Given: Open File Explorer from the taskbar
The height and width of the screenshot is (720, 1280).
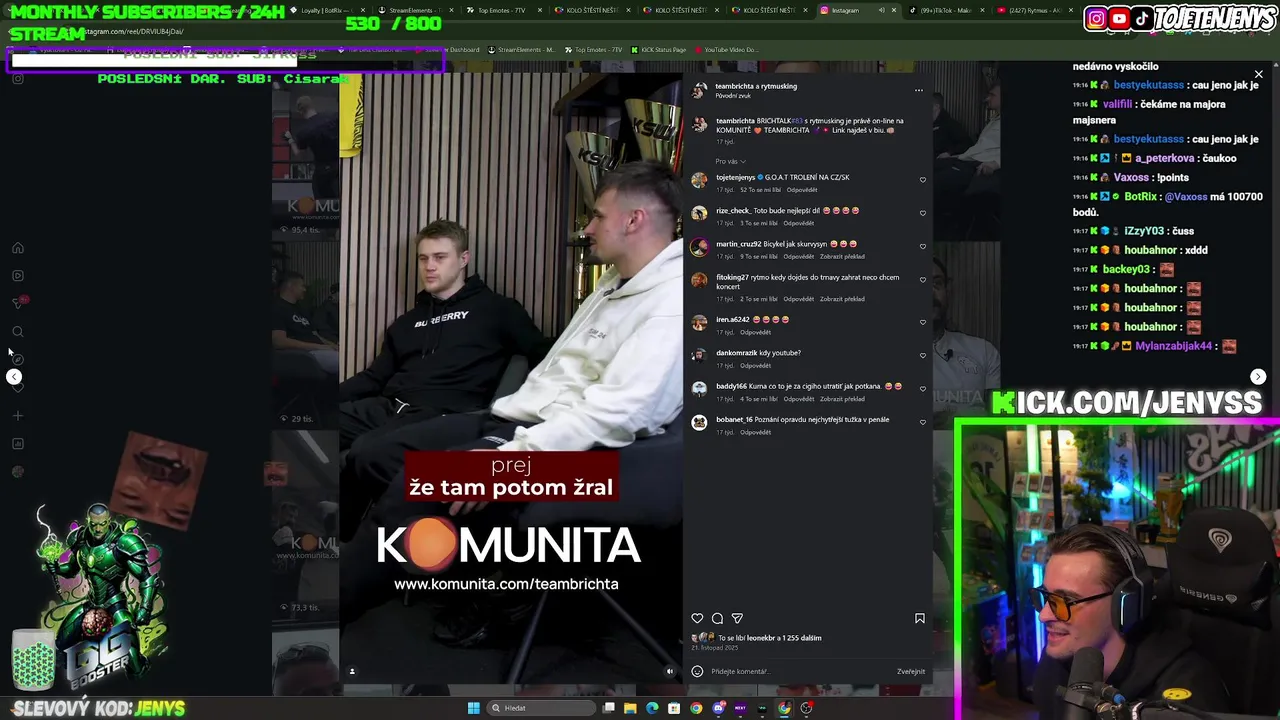Looking at the screenshot, I should point(630,708).
